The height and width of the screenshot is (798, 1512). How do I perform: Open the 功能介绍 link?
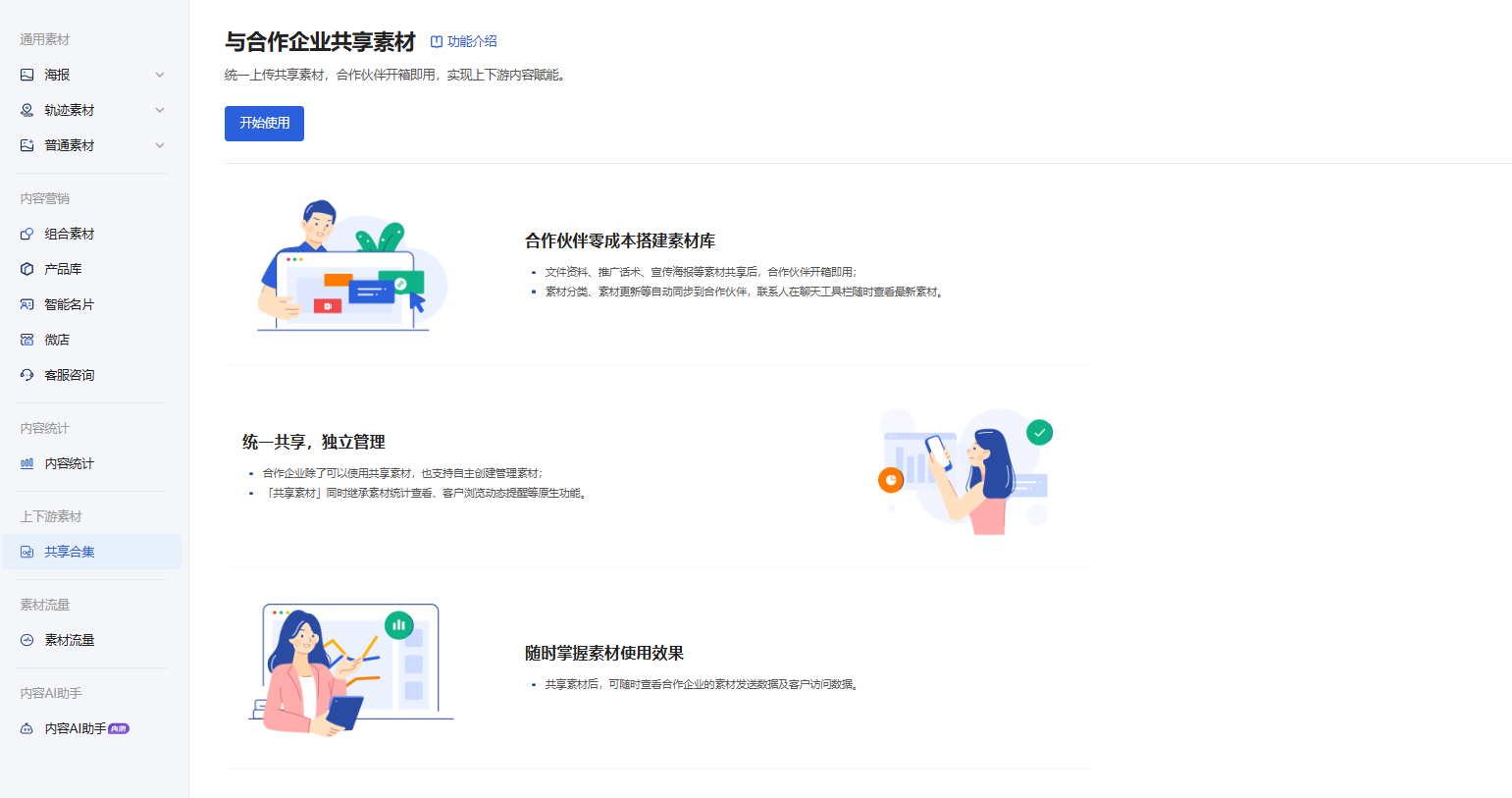pyautogui.click(x=464, y=41)
